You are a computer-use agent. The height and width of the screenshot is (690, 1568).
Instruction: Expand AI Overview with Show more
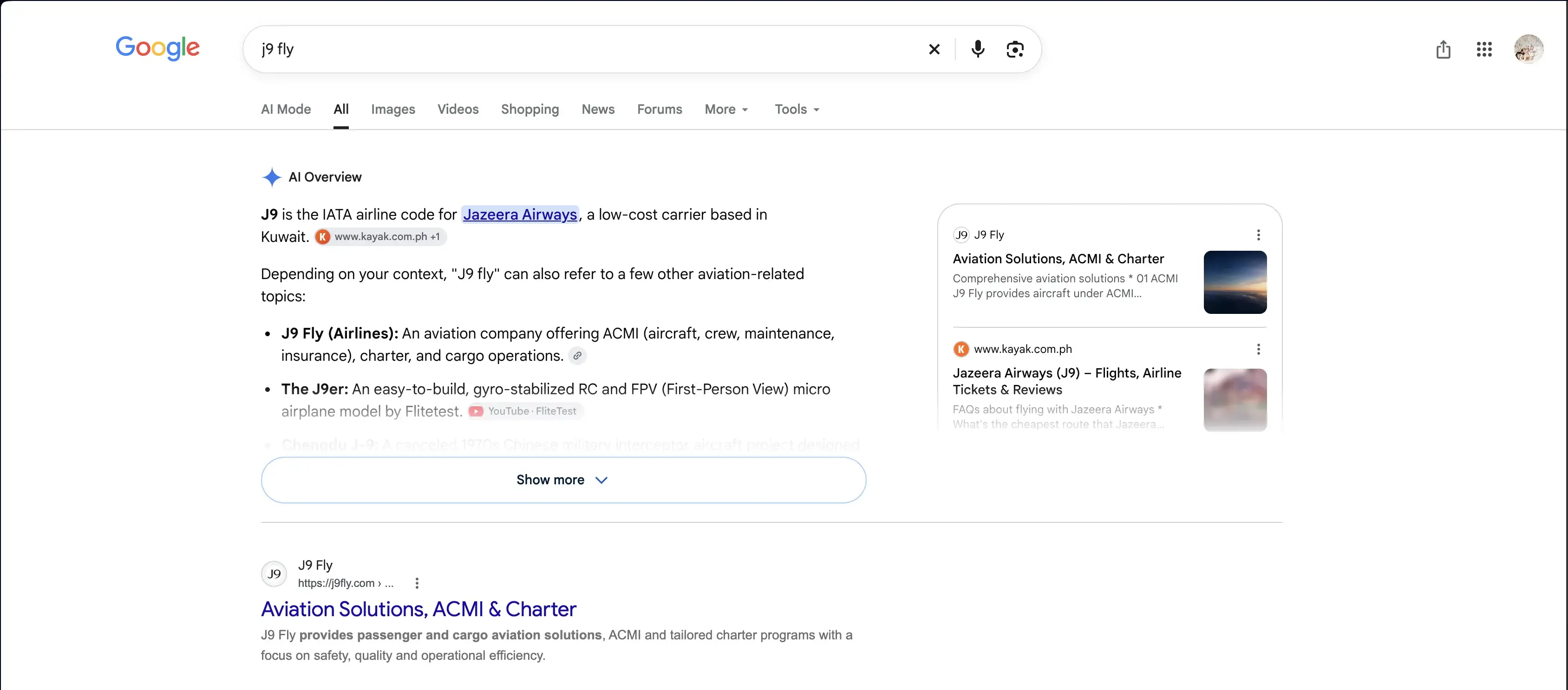[563, 480]
